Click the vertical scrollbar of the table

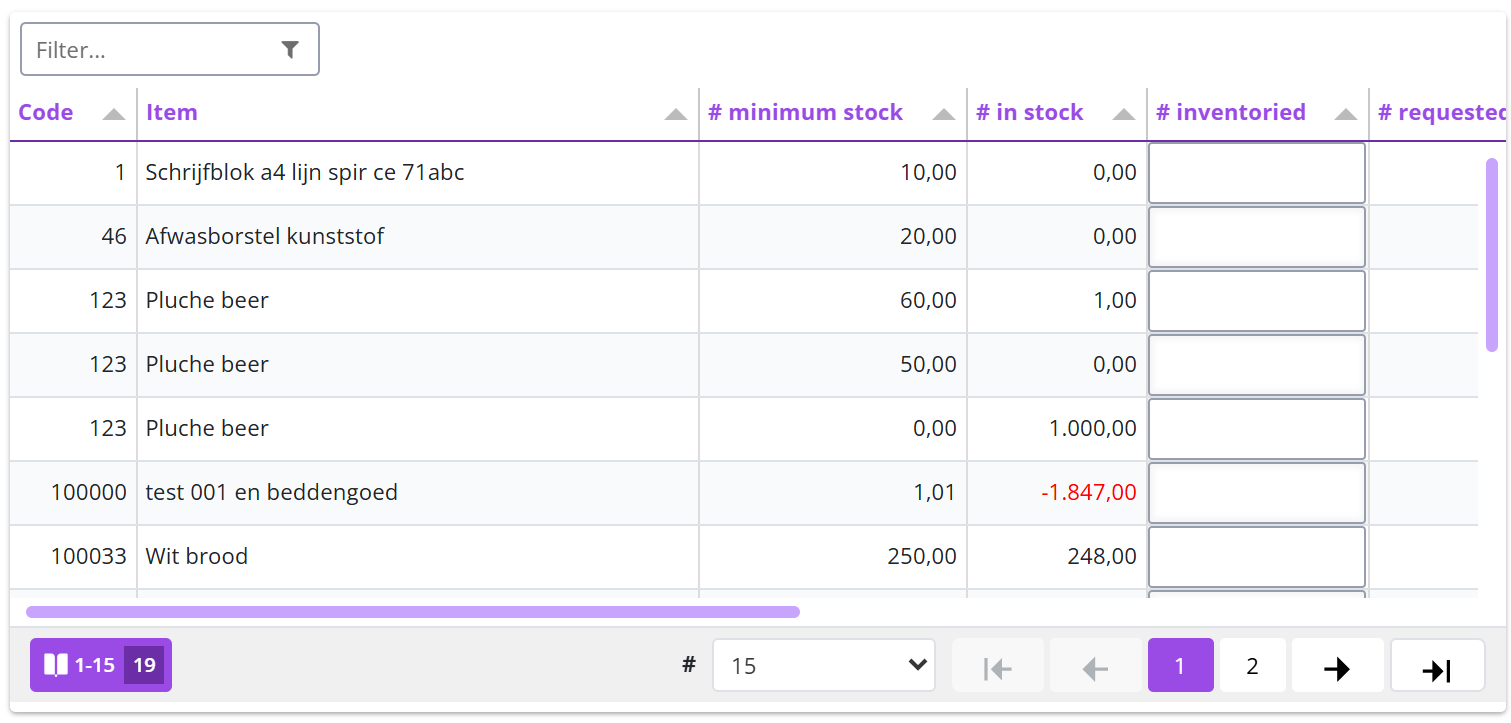[x=1492, y=255]
